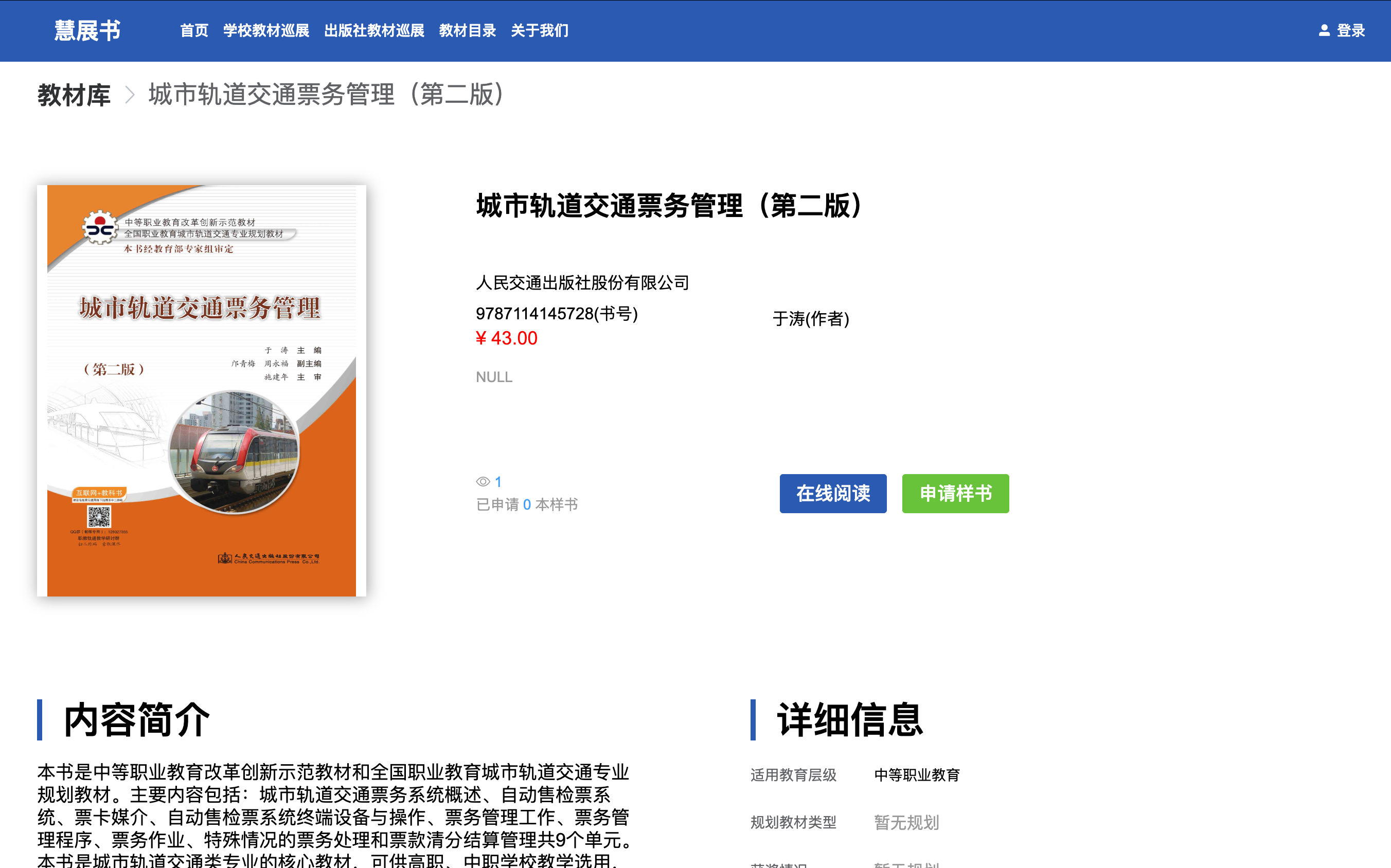
Task: Click the user profile icon beside 登录
Action: 1324,30
